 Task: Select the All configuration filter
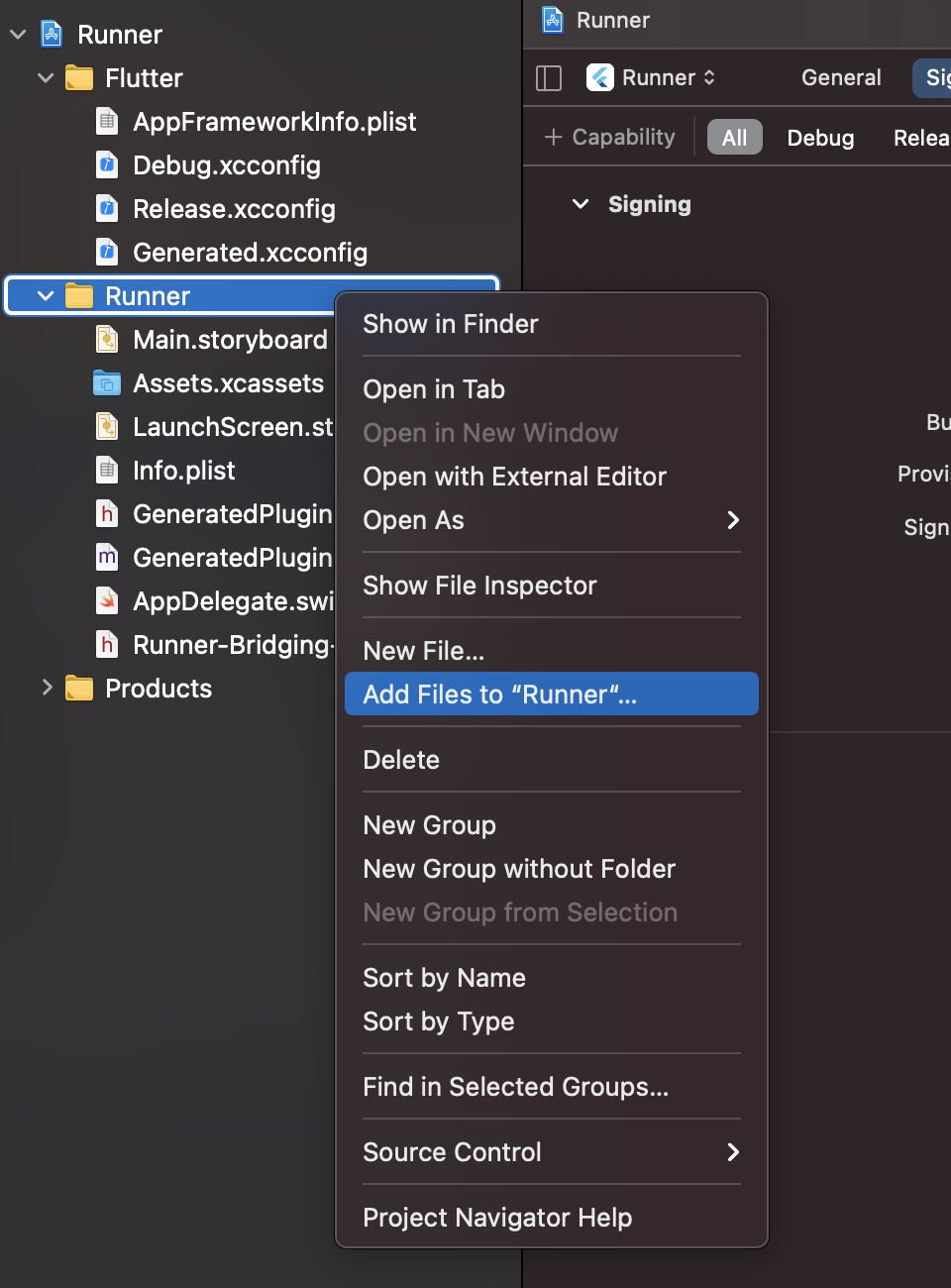click(735, 138)
